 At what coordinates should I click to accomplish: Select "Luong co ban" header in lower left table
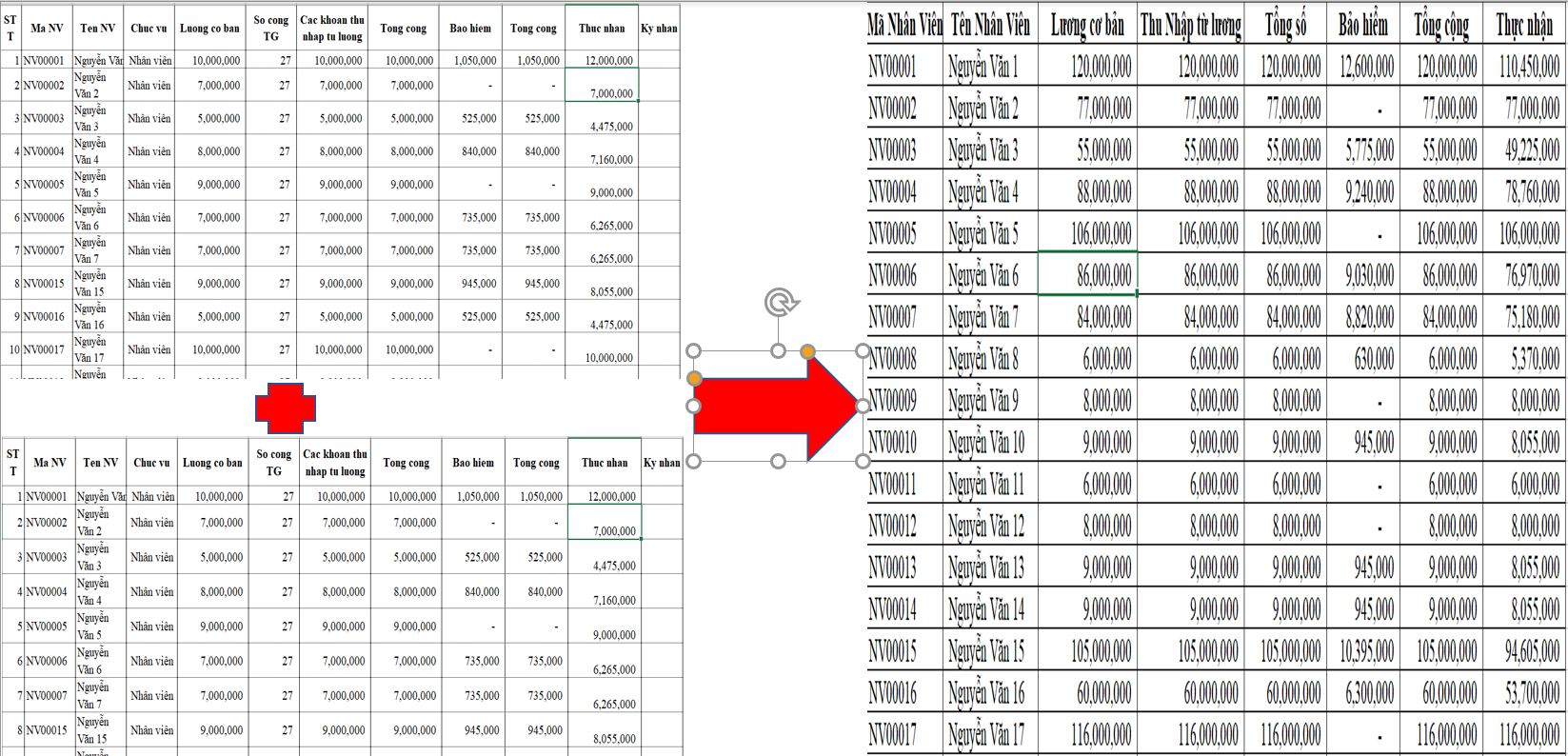(x=212, y=463)
